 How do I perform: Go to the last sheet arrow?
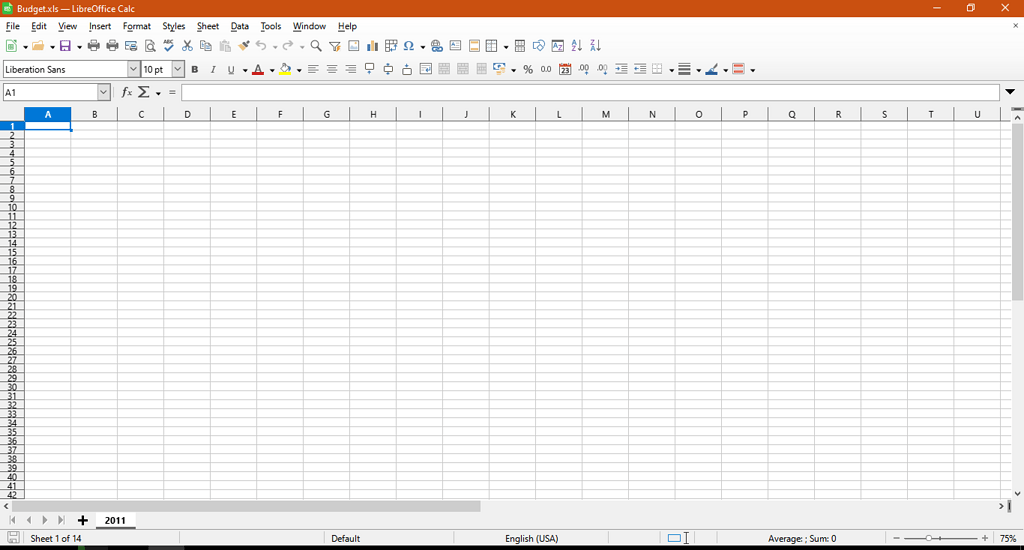pos(61,521)
